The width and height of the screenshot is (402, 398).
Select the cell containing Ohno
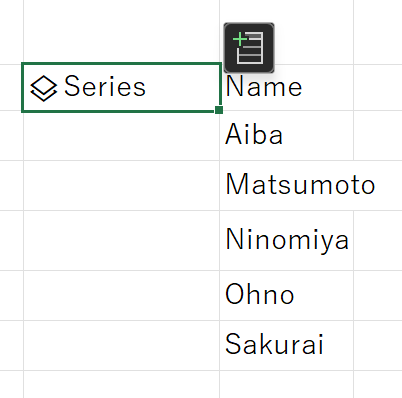tap(287, 295)
